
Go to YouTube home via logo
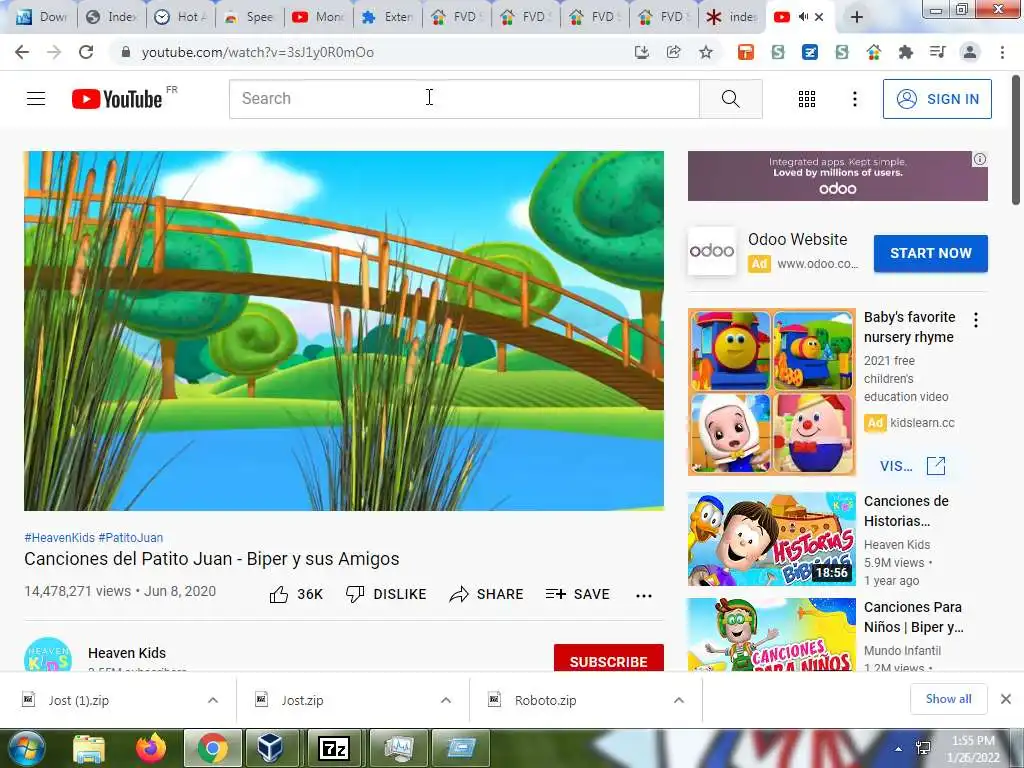click(x=118, y=99)
